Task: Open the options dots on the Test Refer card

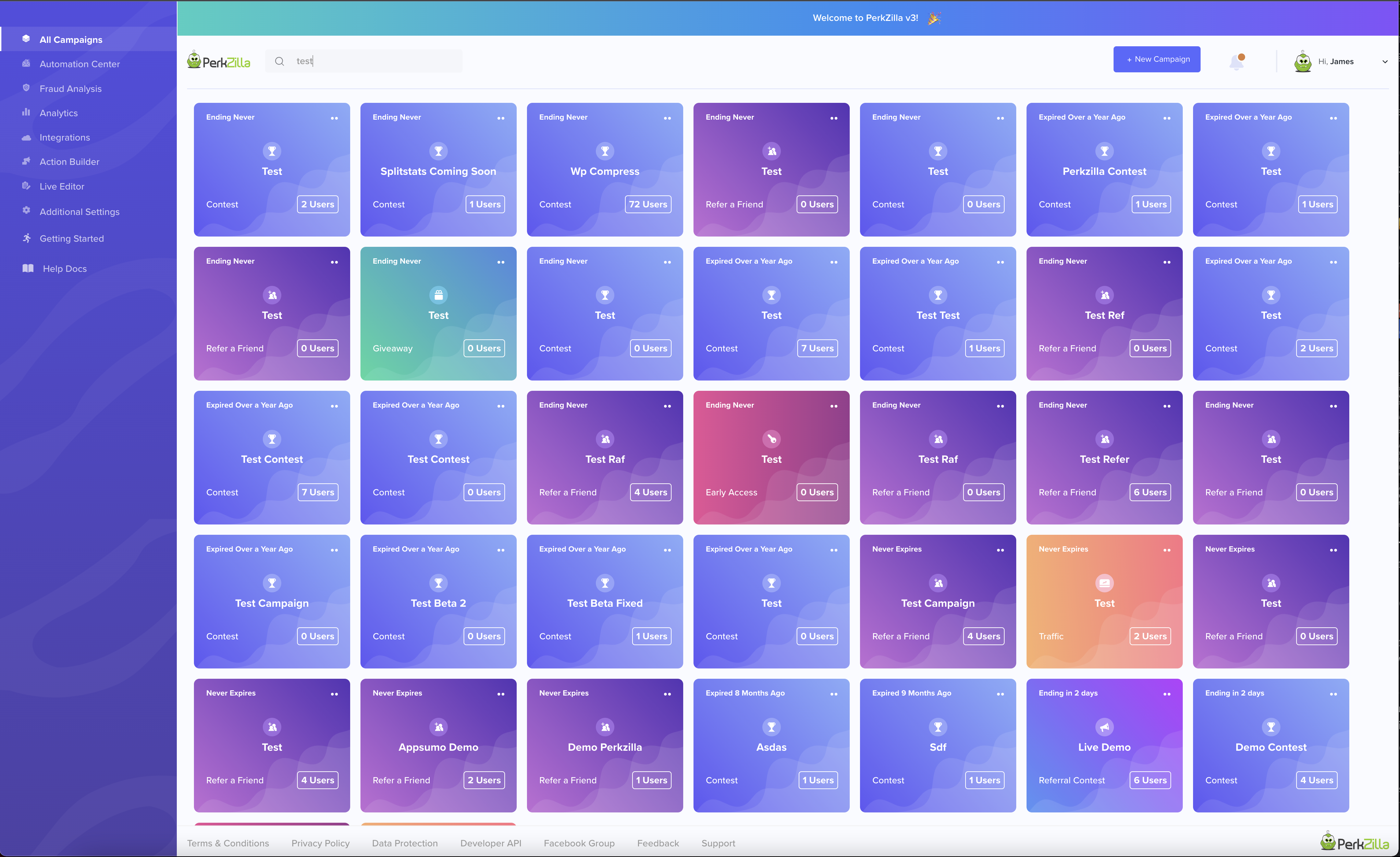Action: (1166, 406)
